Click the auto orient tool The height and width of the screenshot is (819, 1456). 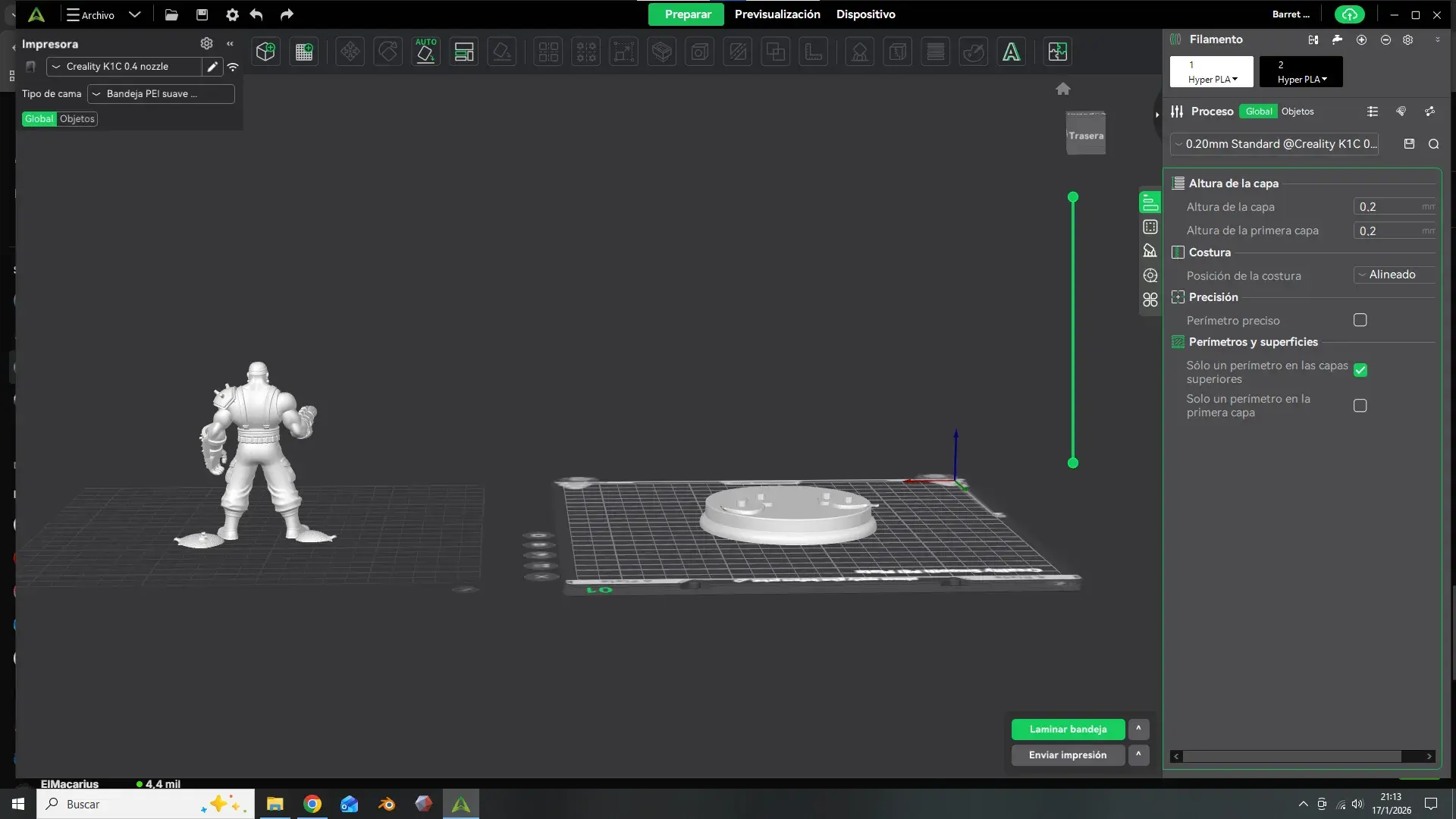(425, 52)
